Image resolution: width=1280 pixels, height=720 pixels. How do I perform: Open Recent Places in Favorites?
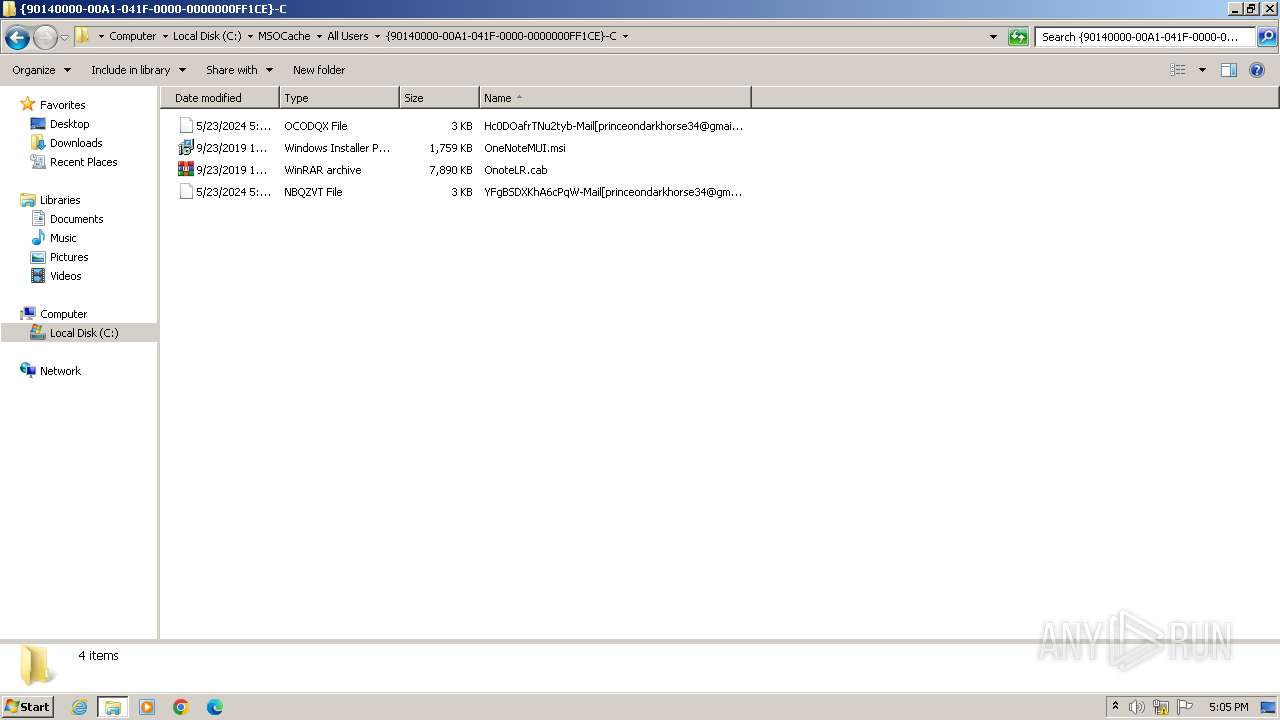point(83,162)
